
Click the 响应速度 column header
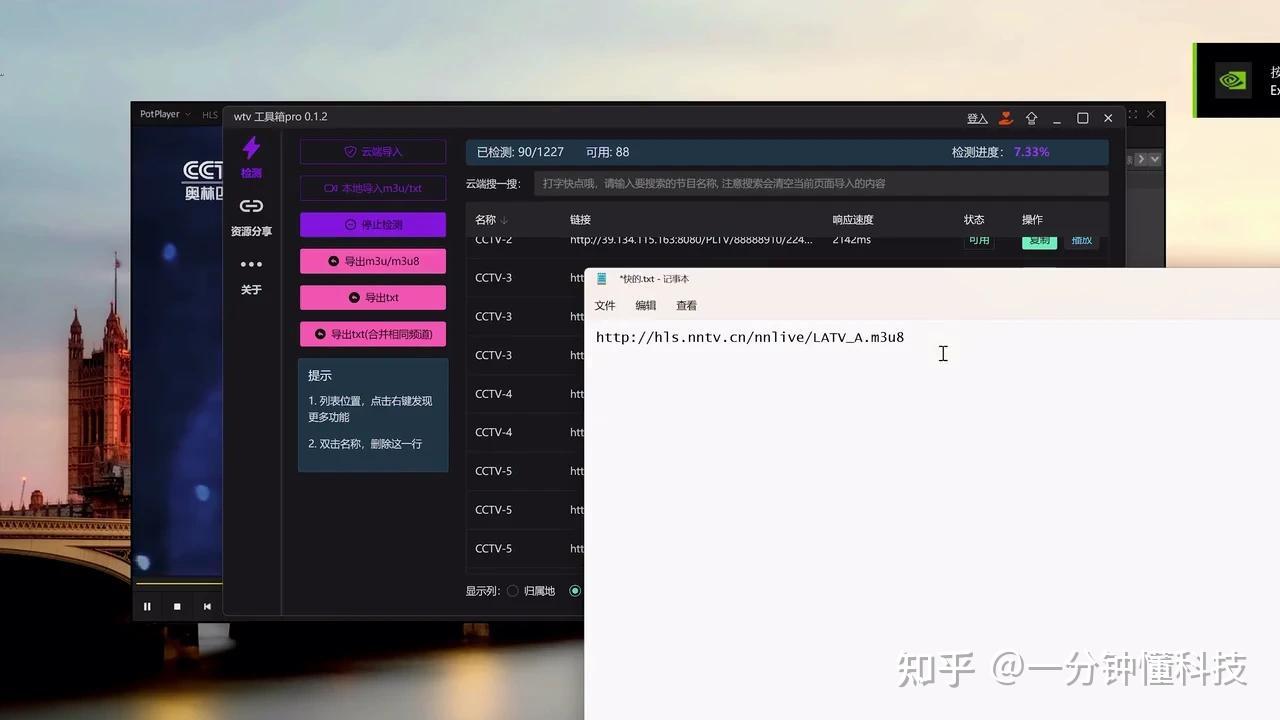(853, 220)
